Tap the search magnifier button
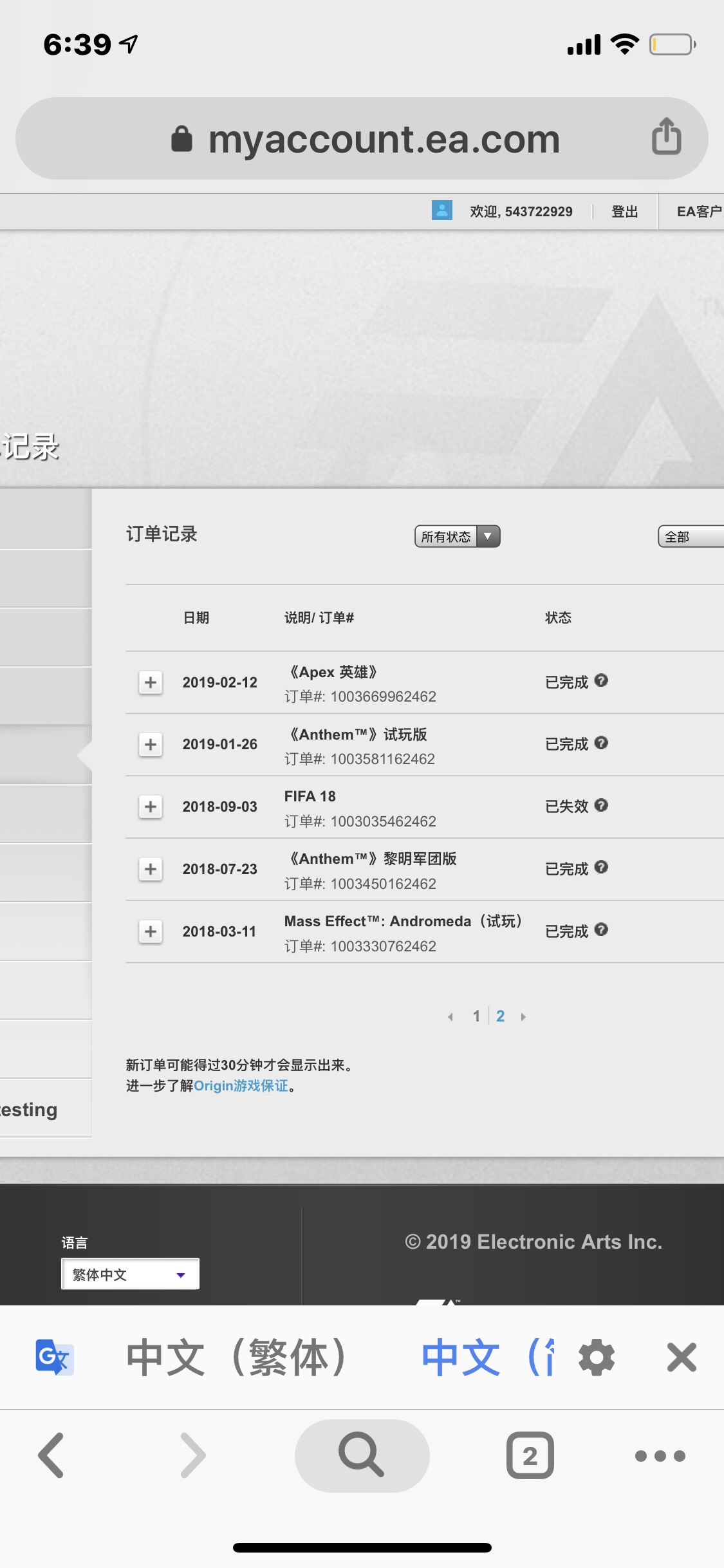Viewport: 724px width, 1568px height. point(362,1455)
